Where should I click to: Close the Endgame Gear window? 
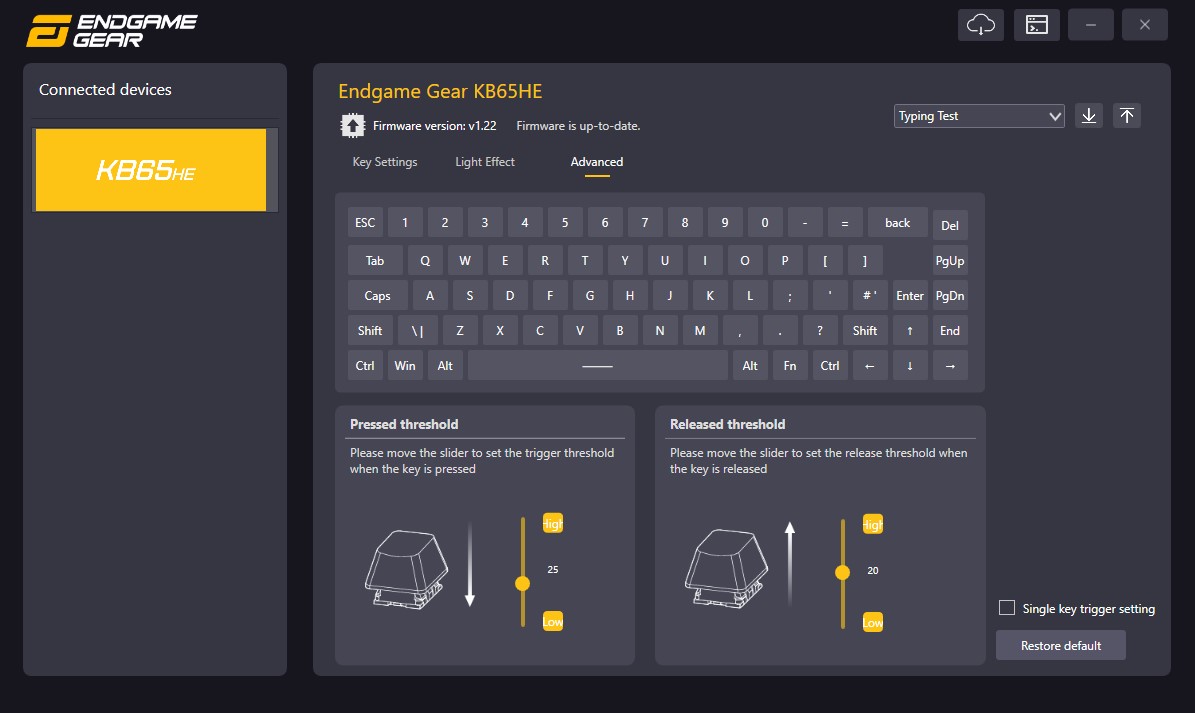pyautogui.click(x=1145, y=24)
